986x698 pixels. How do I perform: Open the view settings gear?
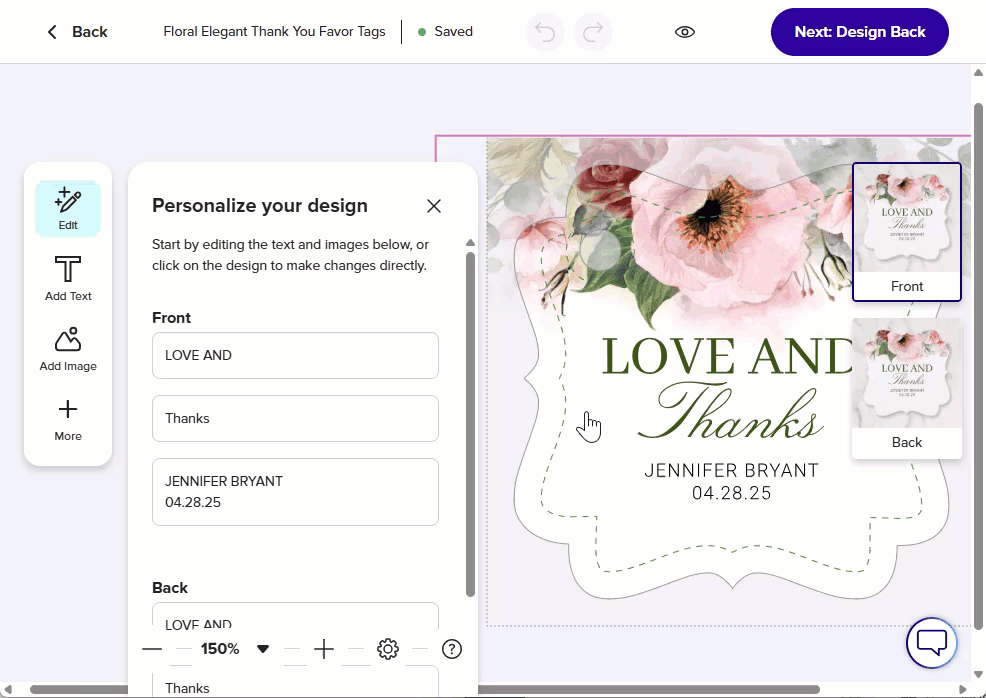click(x=388, y=649)
